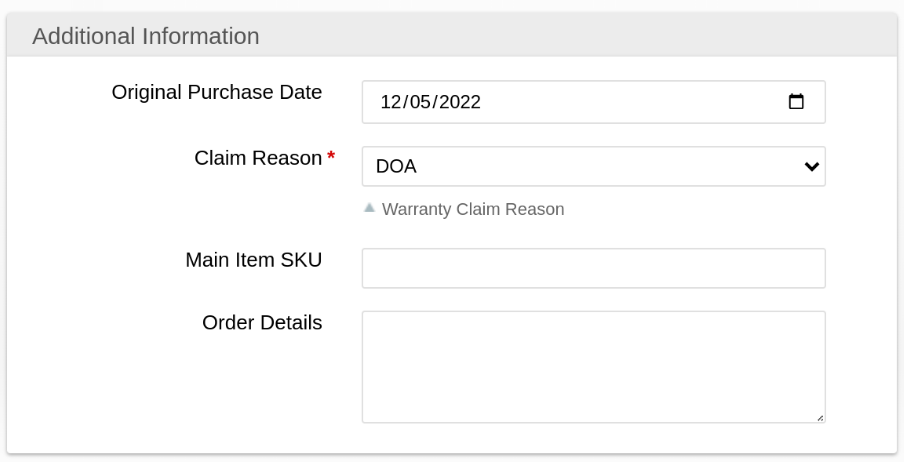Click inside the Order Details textarea
904x462 pixels.
[593, 367]
